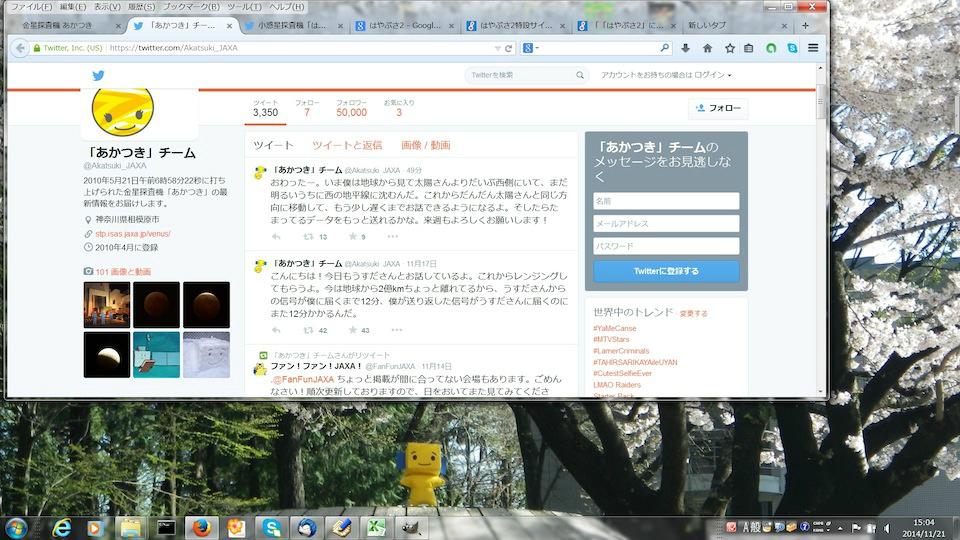
Task: Click the Twitterに登録する button
Action: (666, 271)
